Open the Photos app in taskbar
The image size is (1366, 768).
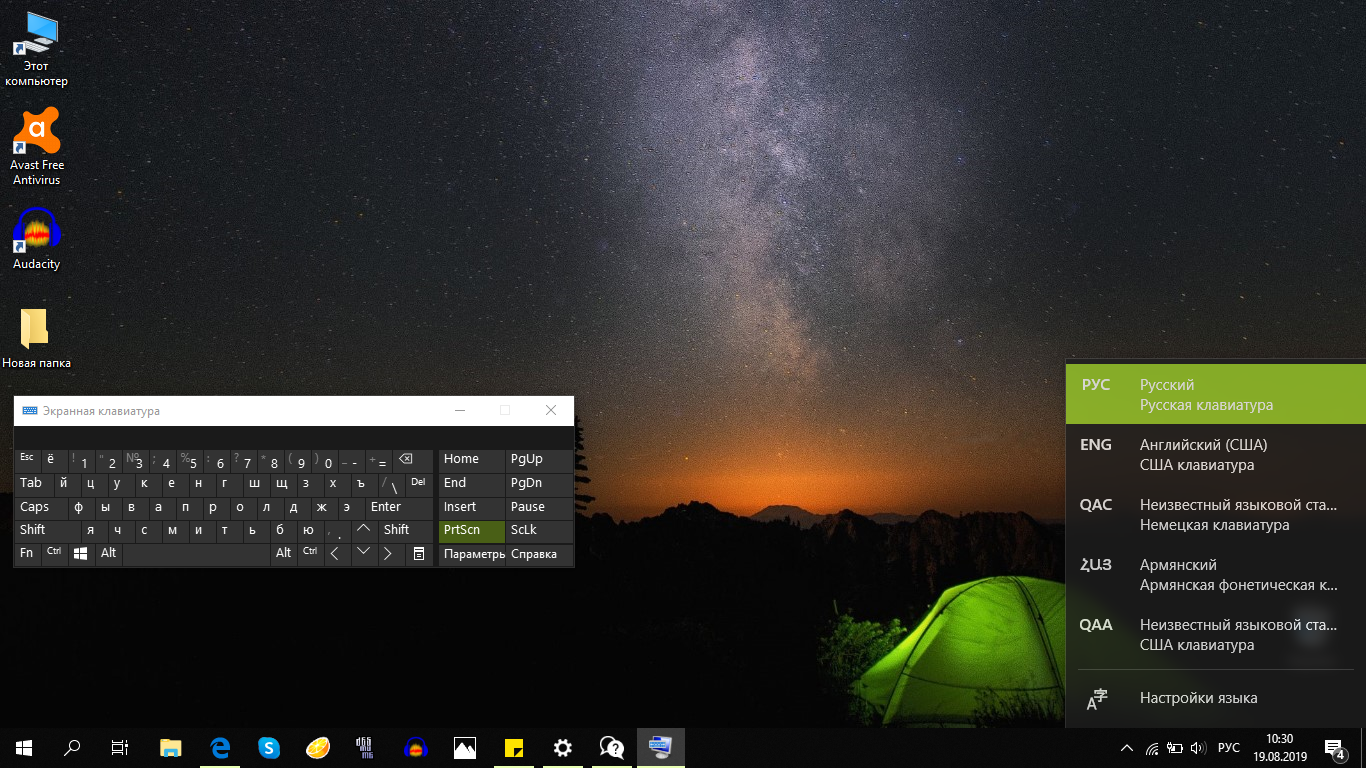(x=465, y=747)
